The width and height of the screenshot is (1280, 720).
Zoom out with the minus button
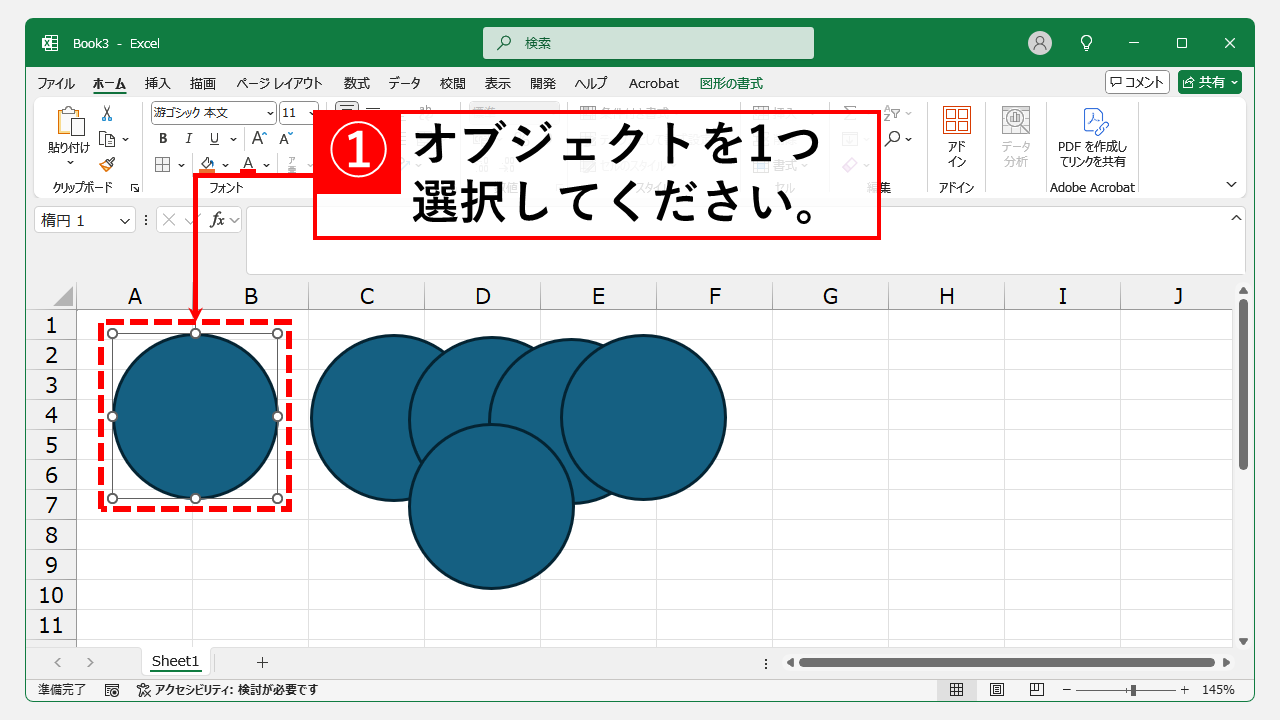click(x=1068, y=690)
